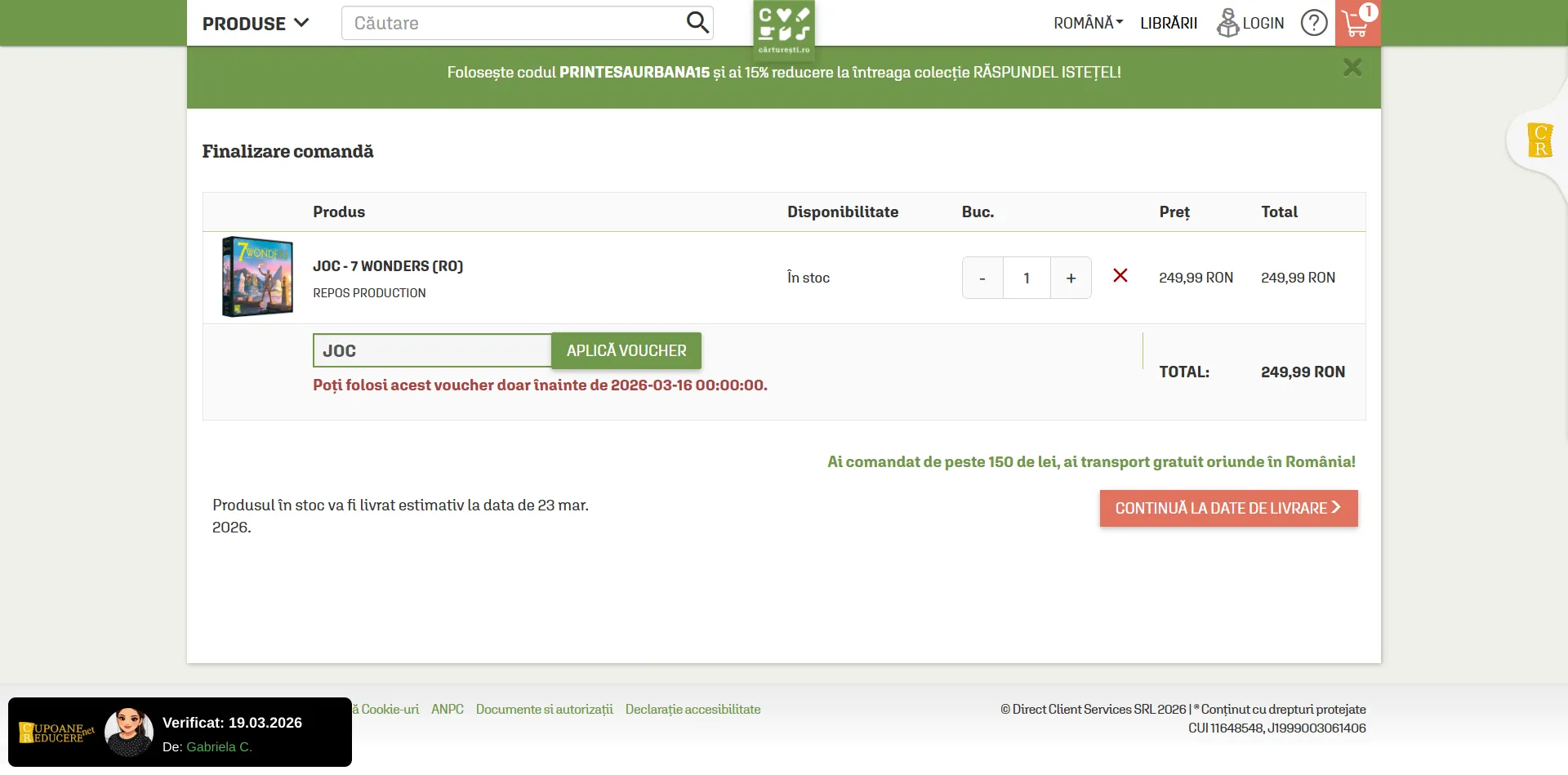Focus the Căutare search box
Screen dimensions: 1568x775
pos(514,23)
